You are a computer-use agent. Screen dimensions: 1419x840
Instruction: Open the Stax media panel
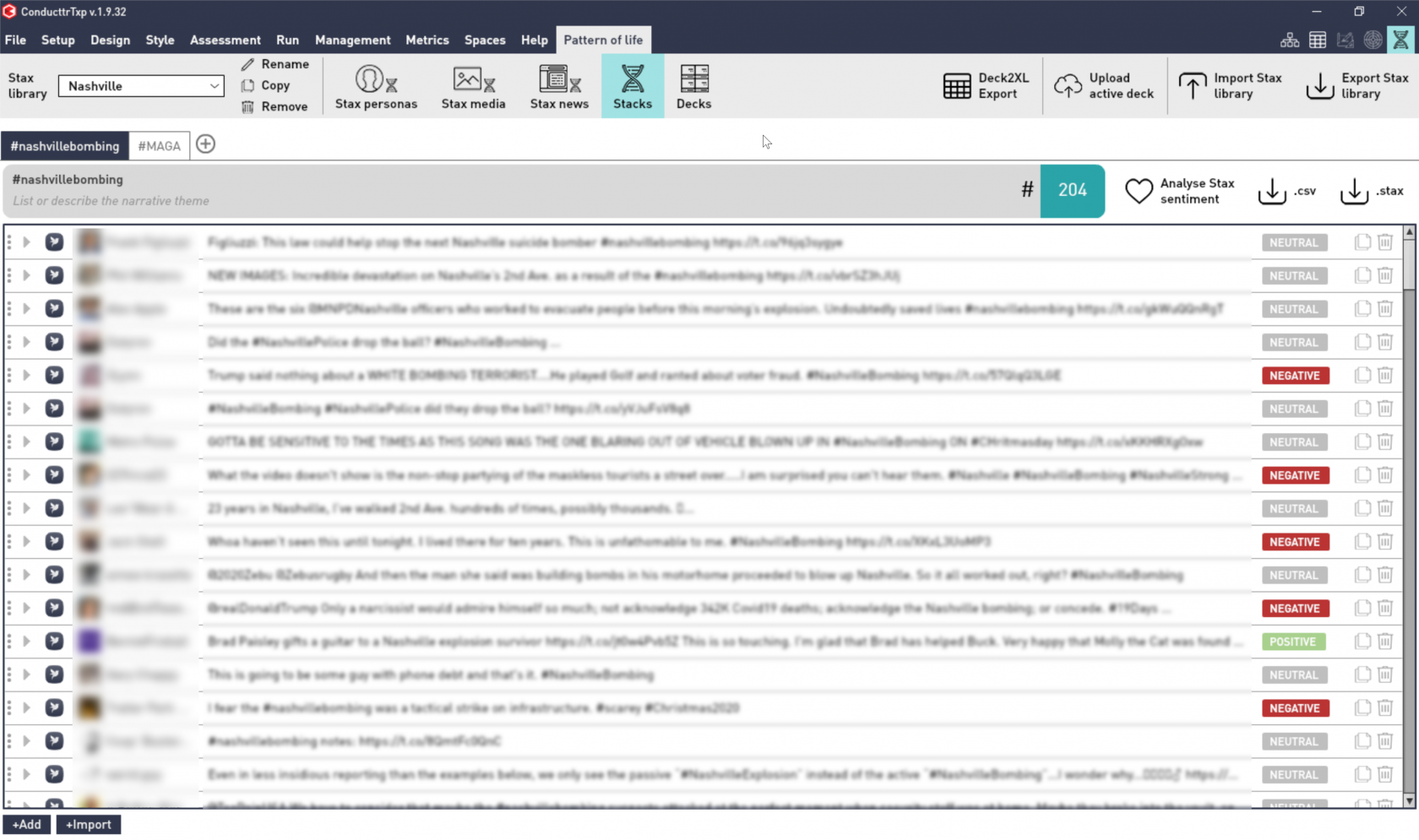473,85
